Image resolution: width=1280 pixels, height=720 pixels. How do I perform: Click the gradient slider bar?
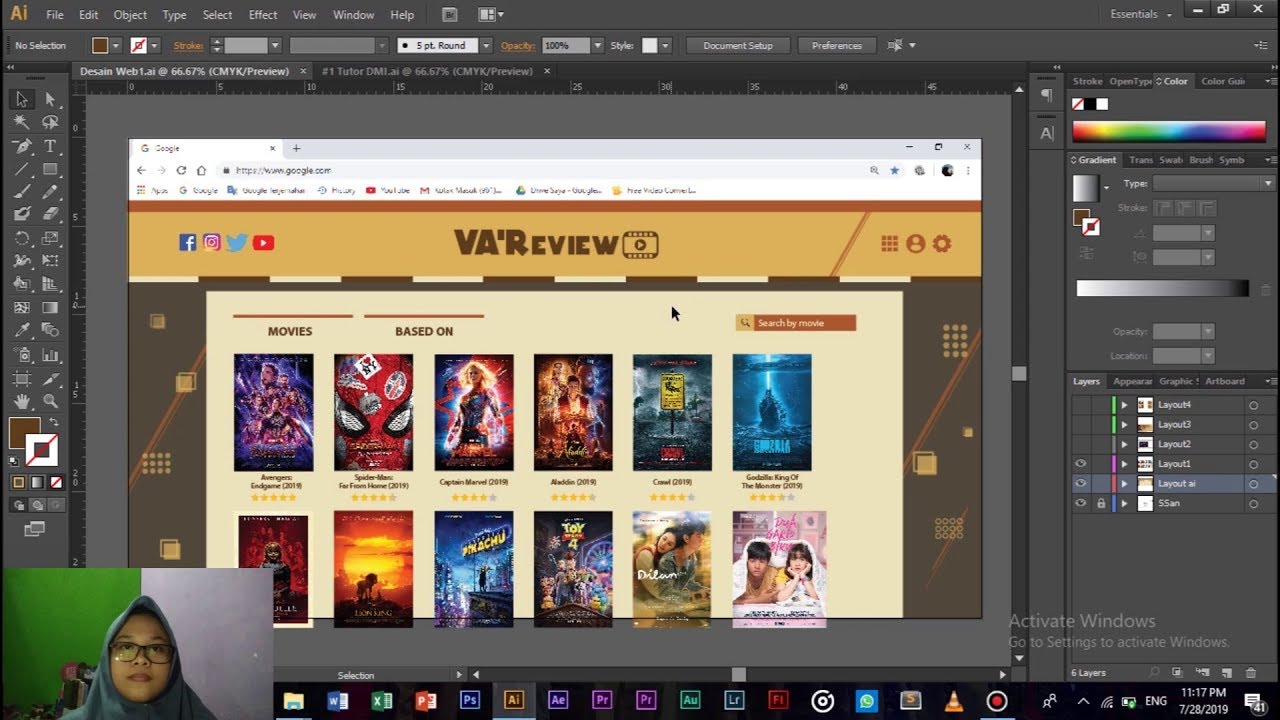pos(1162,288)
